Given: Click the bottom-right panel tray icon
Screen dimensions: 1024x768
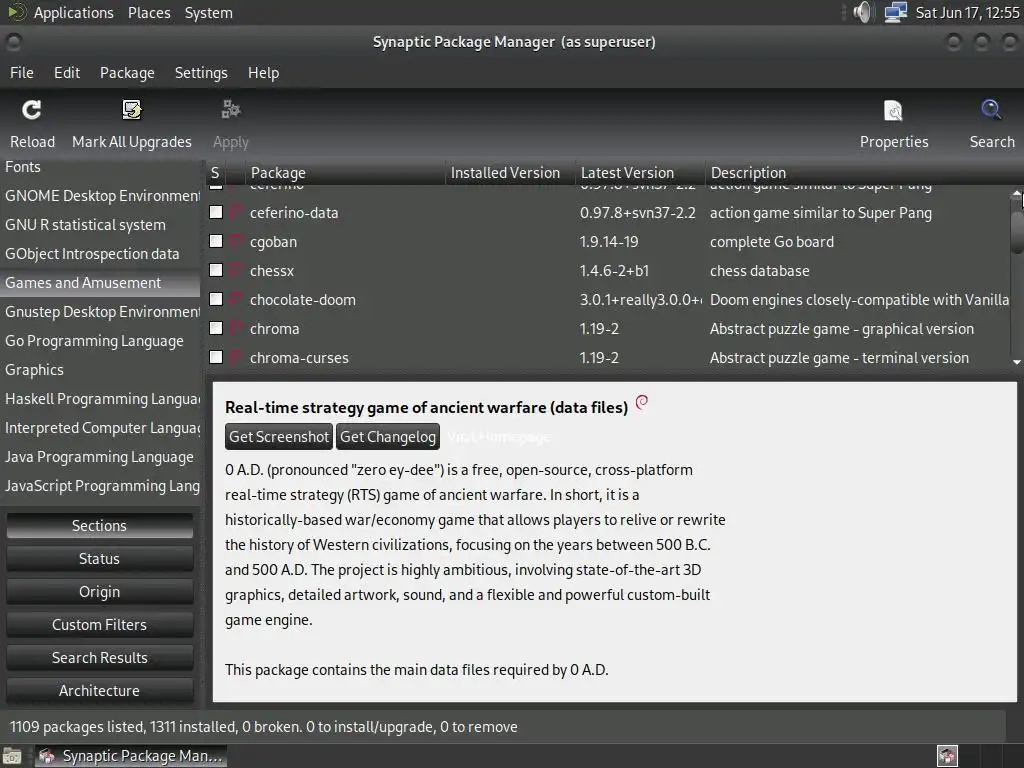Looking at the screenshot, I should [x=947, y=756].
